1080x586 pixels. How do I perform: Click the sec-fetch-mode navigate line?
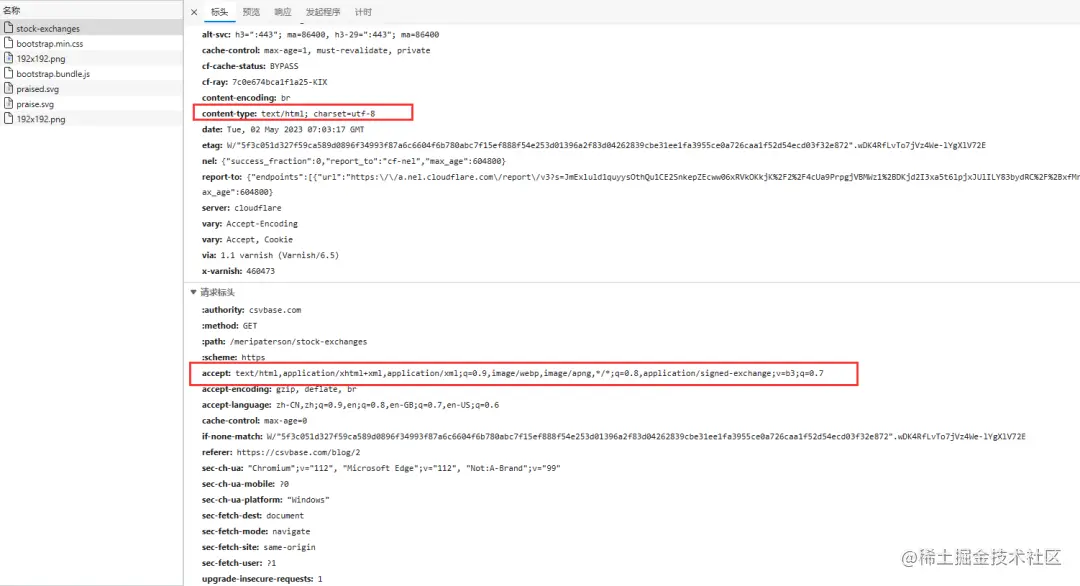256,532
